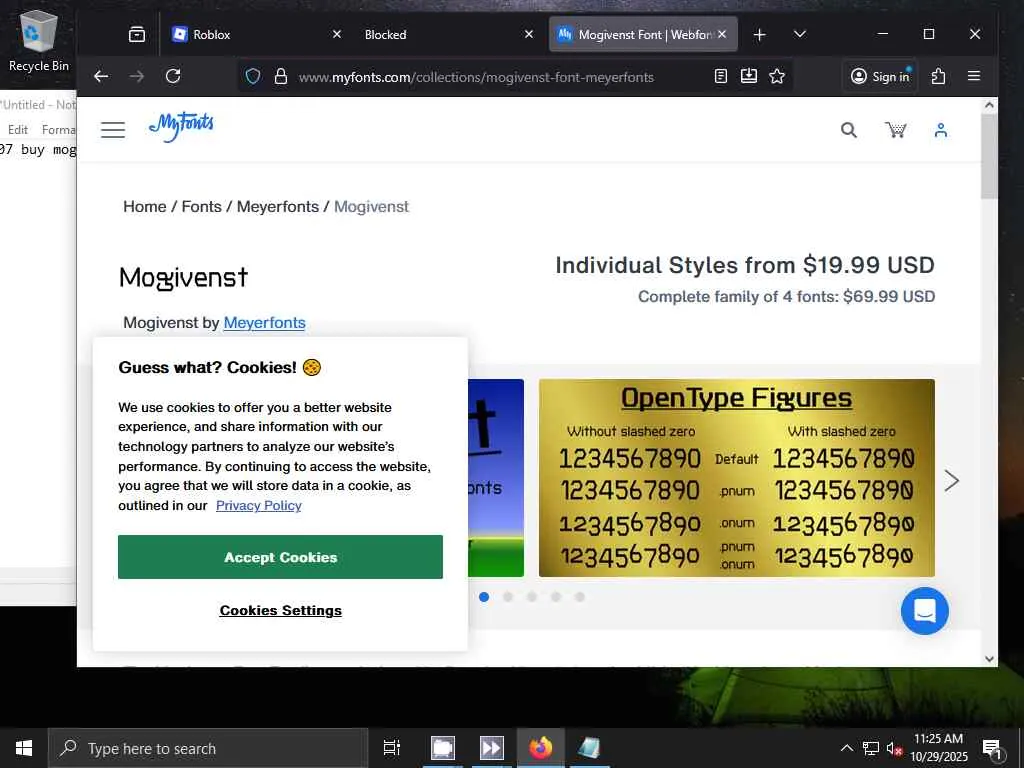Open the OpenType Figures image
The height and width of the screenshot is (768, 1024).
tap(737, 478)
